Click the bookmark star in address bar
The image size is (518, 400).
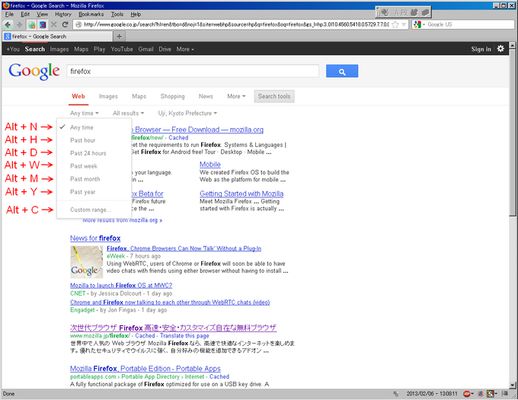395,24
